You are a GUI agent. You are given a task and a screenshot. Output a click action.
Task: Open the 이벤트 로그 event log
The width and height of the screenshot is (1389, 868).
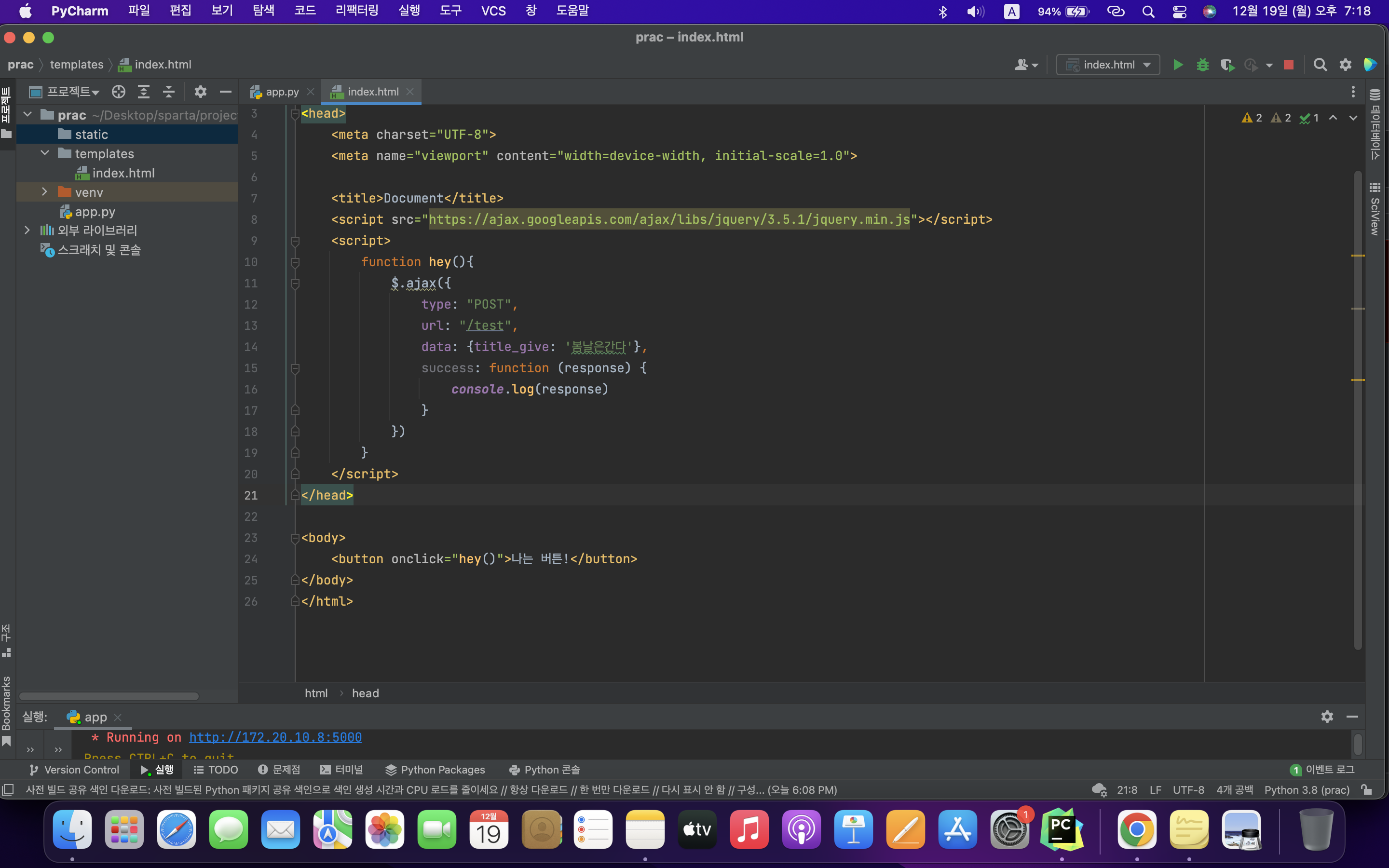[x=1322, y=770]
